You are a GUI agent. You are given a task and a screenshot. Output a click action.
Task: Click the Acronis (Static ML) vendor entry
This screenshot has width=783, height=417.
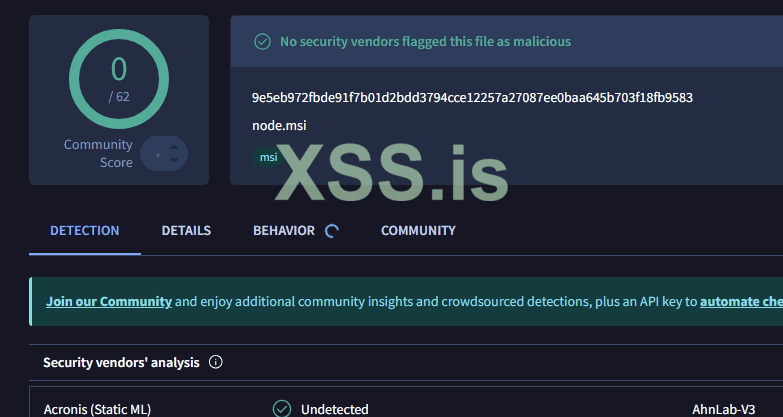[97, 409]
